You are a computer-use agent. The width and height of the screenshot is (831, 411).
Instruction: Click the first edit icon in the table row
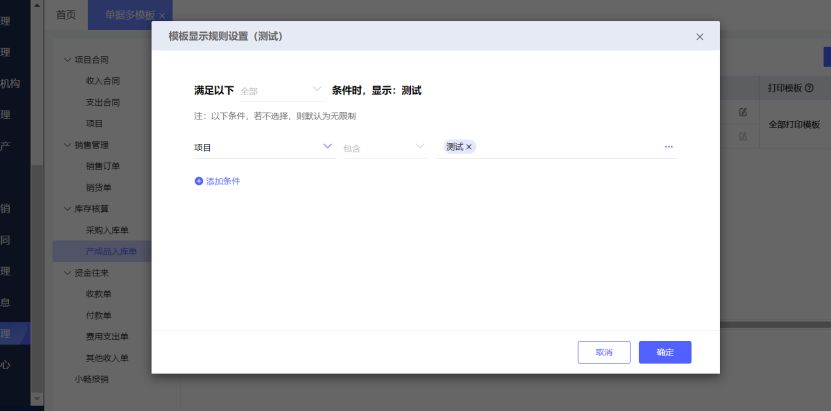pyautogui.click(x=742, y=112)
